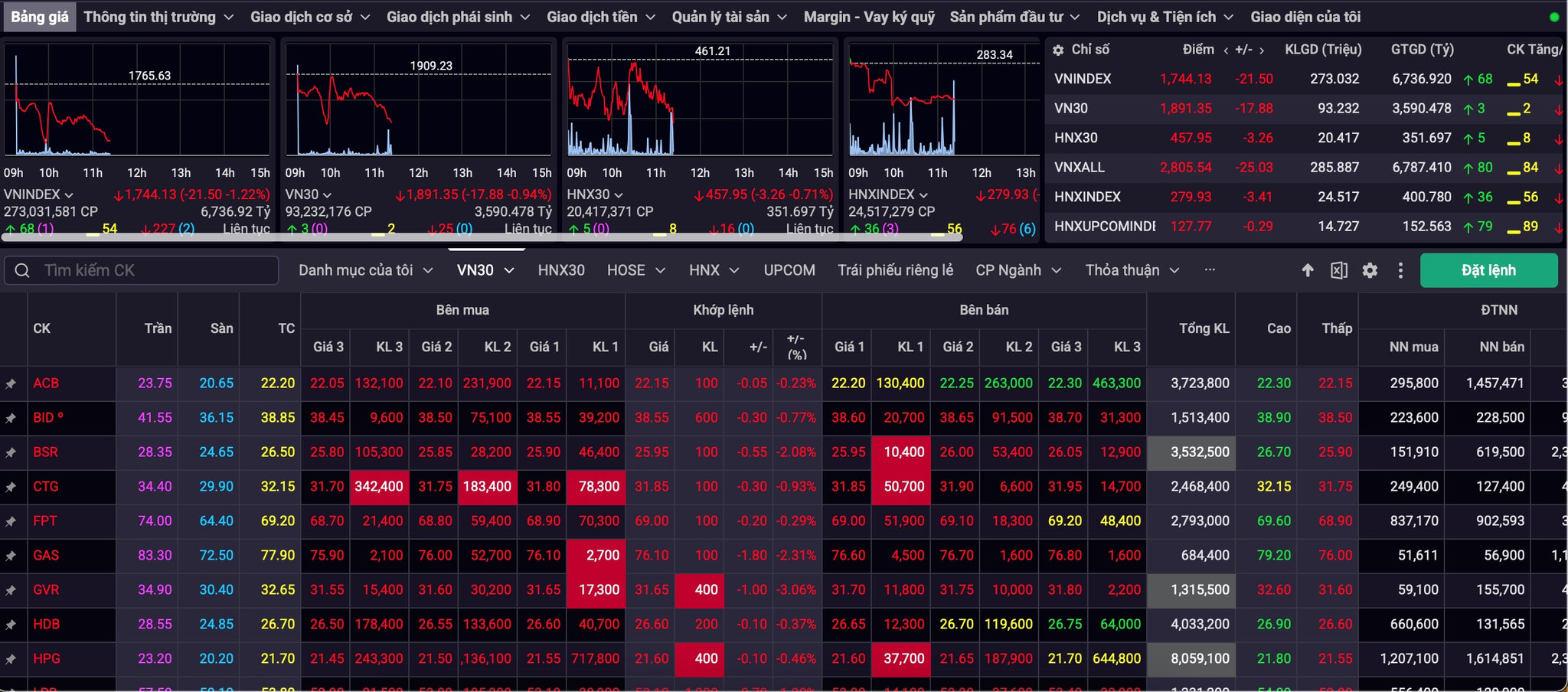Open the HOSE board dropdown

pos(636,270)
